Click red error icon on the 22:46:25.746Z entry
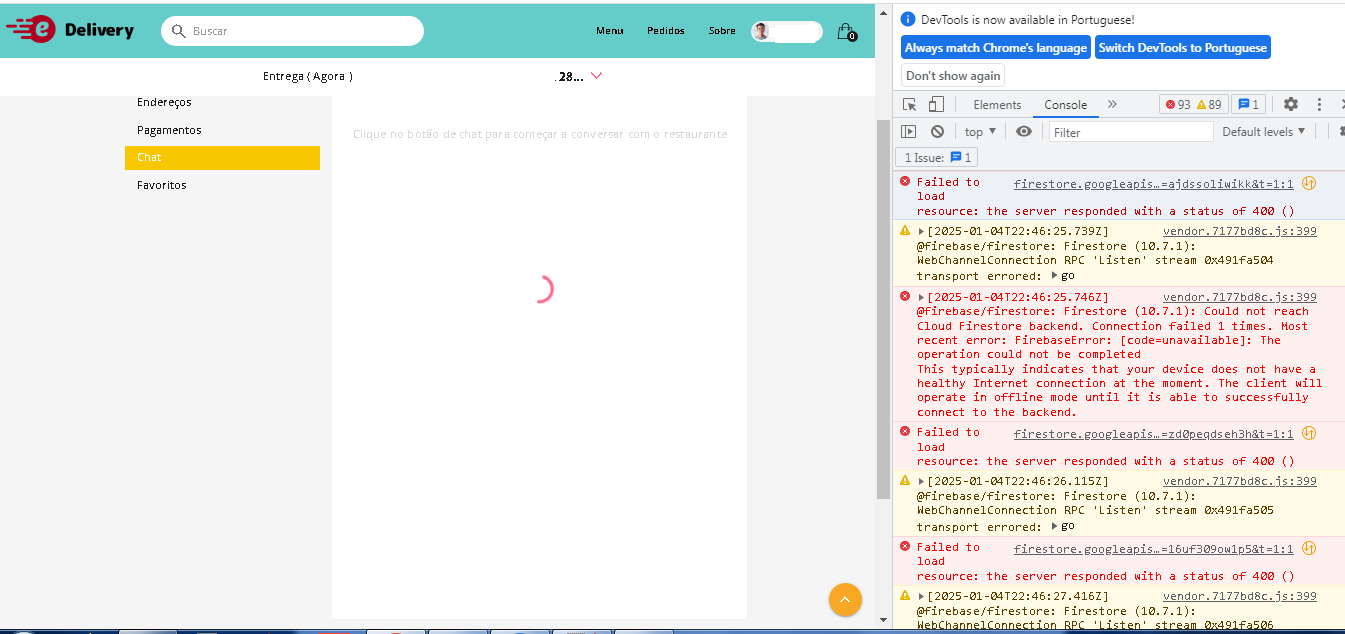Screen dimensions: 1345x634 point(905,296)
